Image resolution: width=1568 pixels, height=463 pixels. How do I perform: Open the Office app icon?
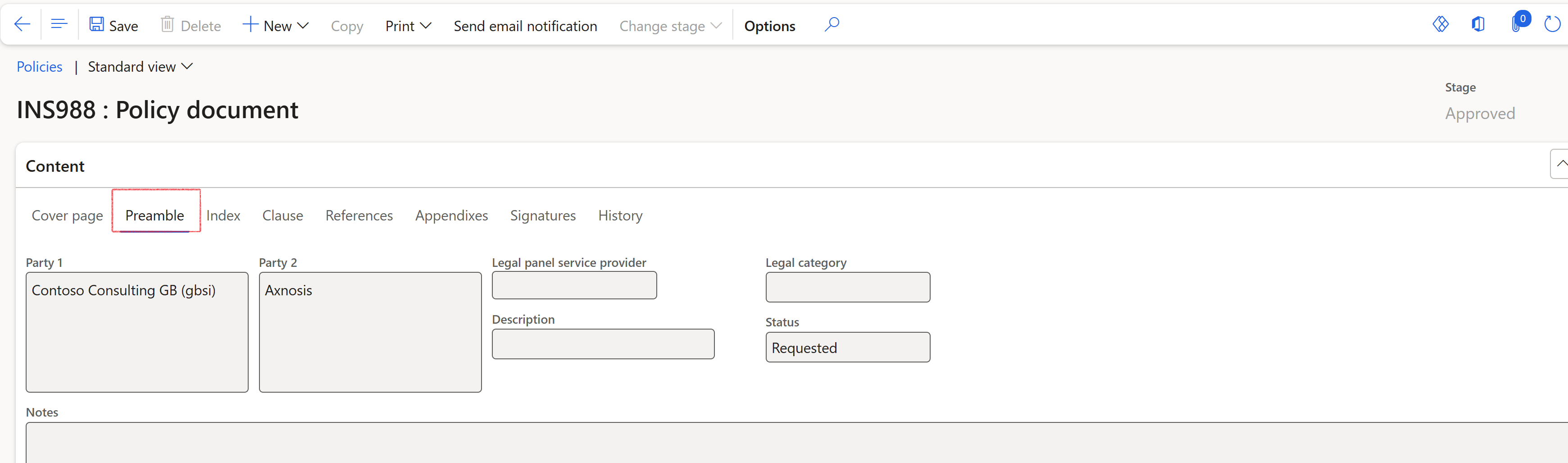tap(1478, 24)
